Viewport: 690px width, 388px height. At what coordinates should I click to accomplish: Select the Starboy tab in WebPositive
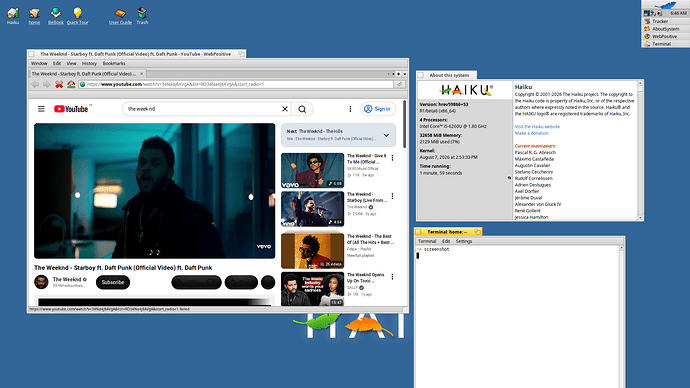(87, 74)
